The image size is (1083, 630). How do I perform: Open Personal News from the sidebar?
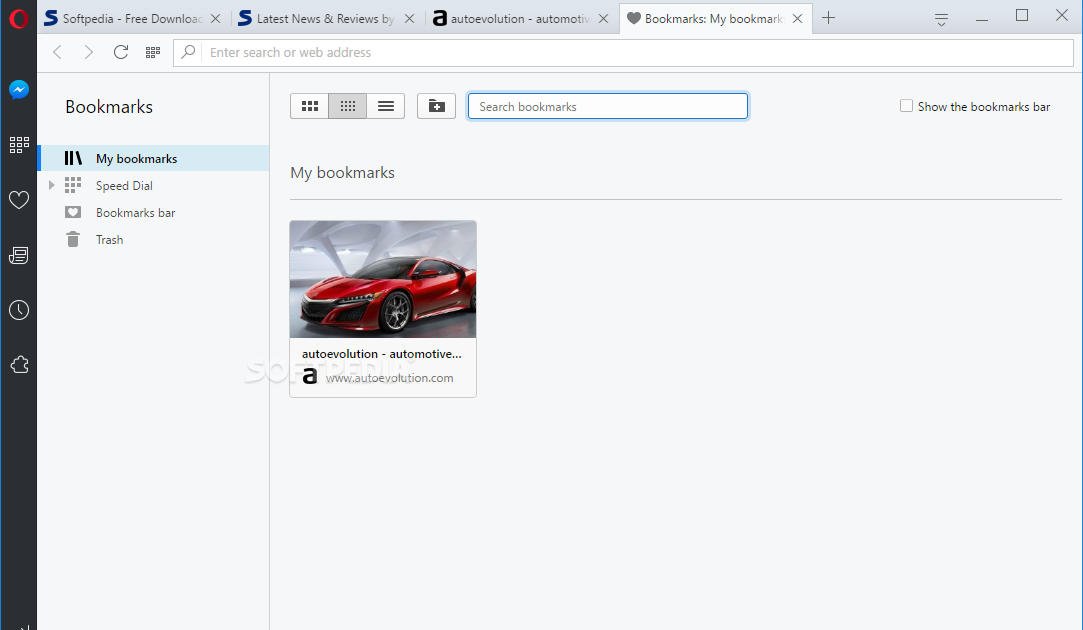coord(19,255)
